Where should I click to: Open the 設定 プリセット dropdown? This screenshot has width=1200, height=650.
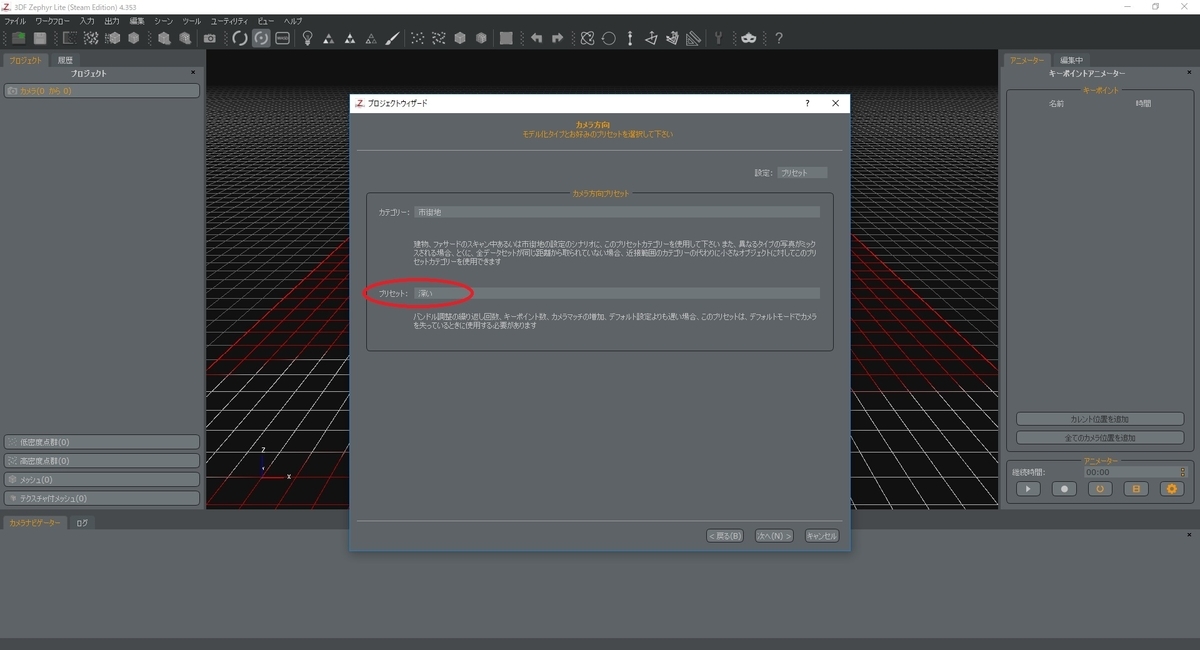[x=802, y=173]
